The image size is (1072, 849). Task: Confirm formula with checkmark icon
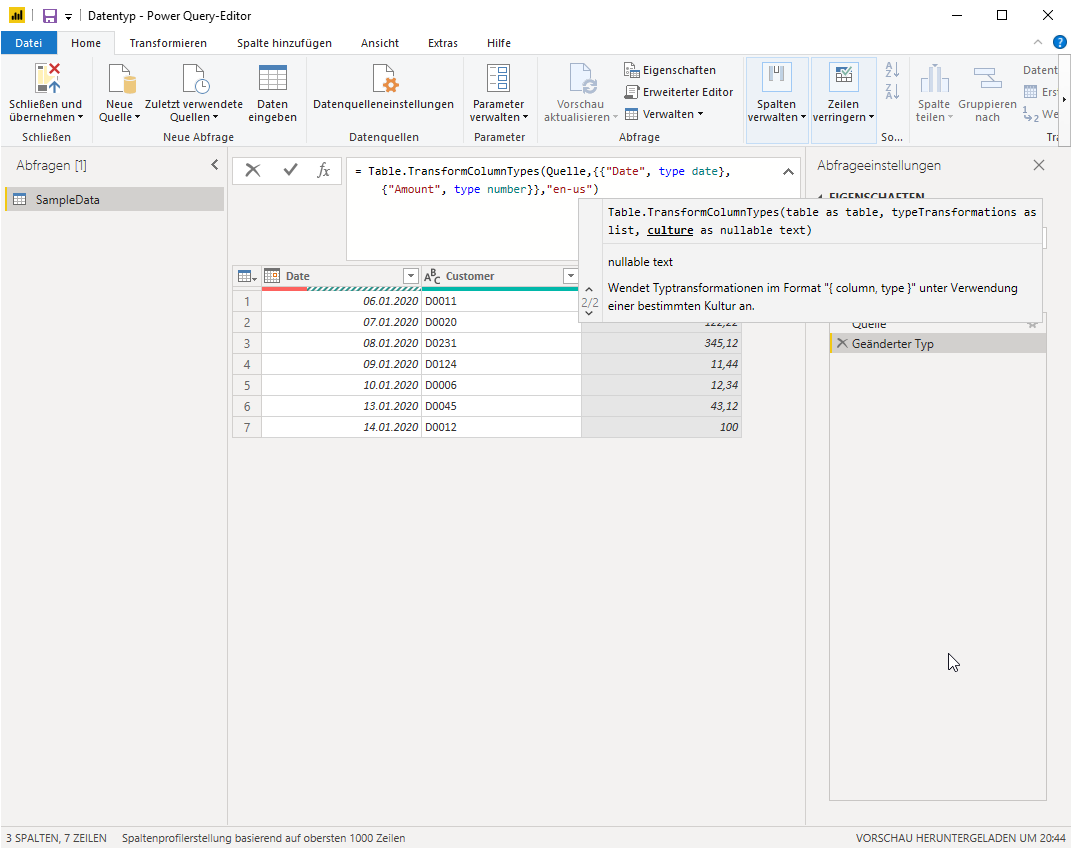(x=291, y=170)
